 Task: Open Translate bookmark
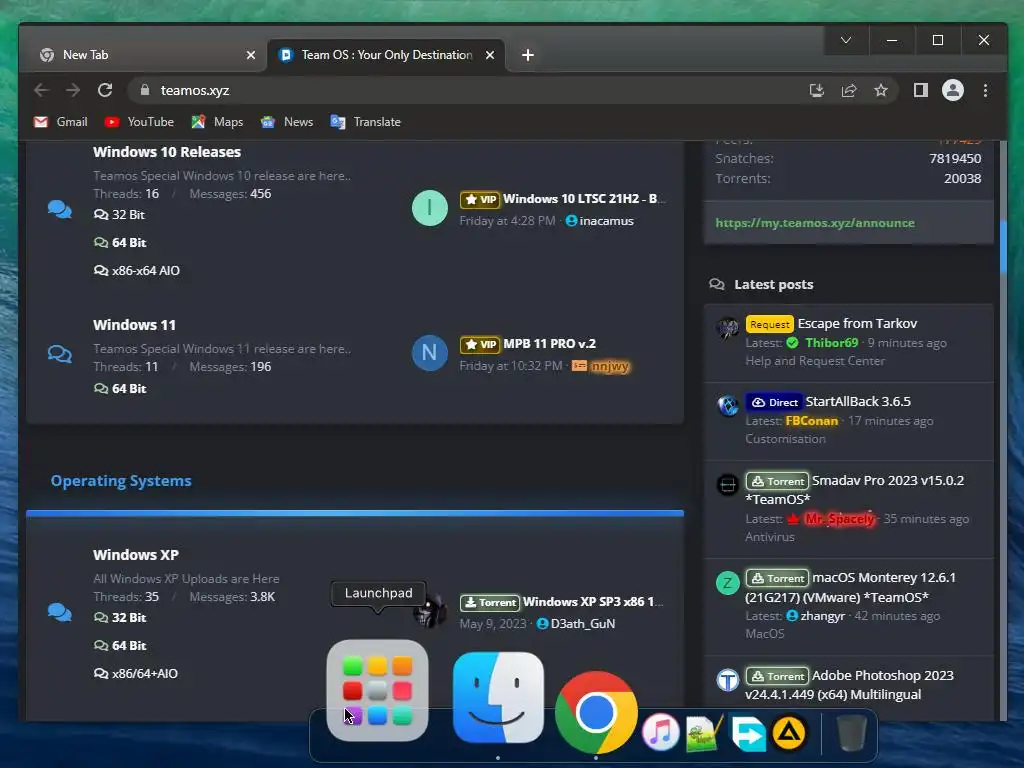click(366, 122)
